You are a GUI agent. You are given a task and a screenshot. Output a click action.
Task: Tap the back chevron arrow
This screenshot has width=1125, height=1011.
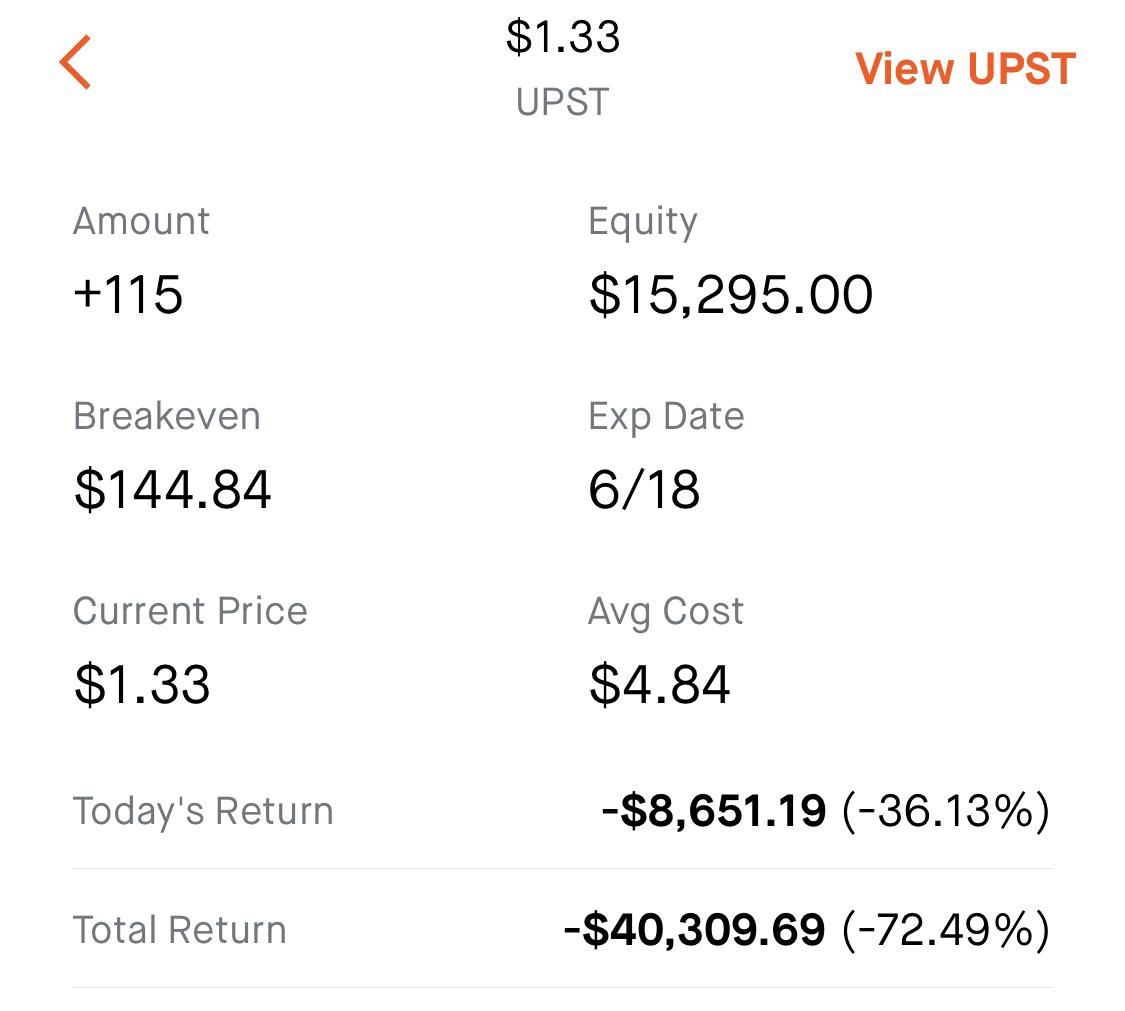[x=77, y=65]
